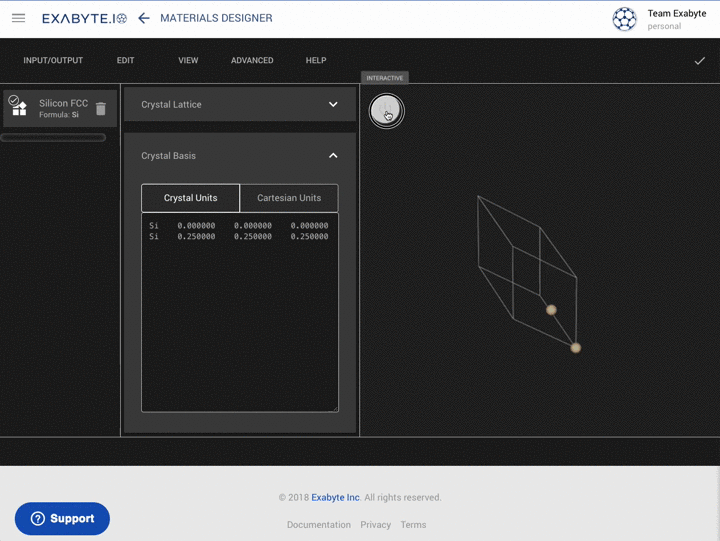Select the Crystal Units option

[190, 198]
